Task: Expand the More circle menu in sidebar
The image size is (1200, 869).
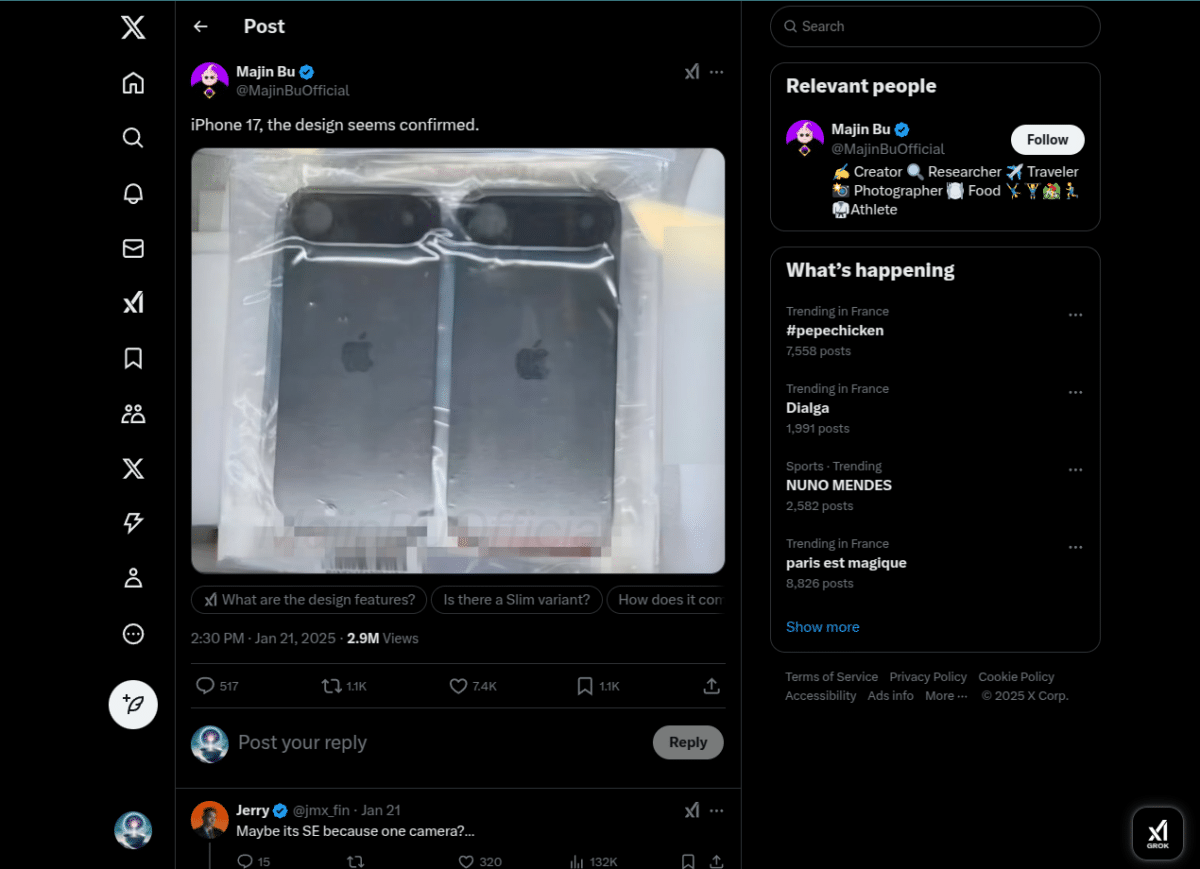Action: [133, 633]
